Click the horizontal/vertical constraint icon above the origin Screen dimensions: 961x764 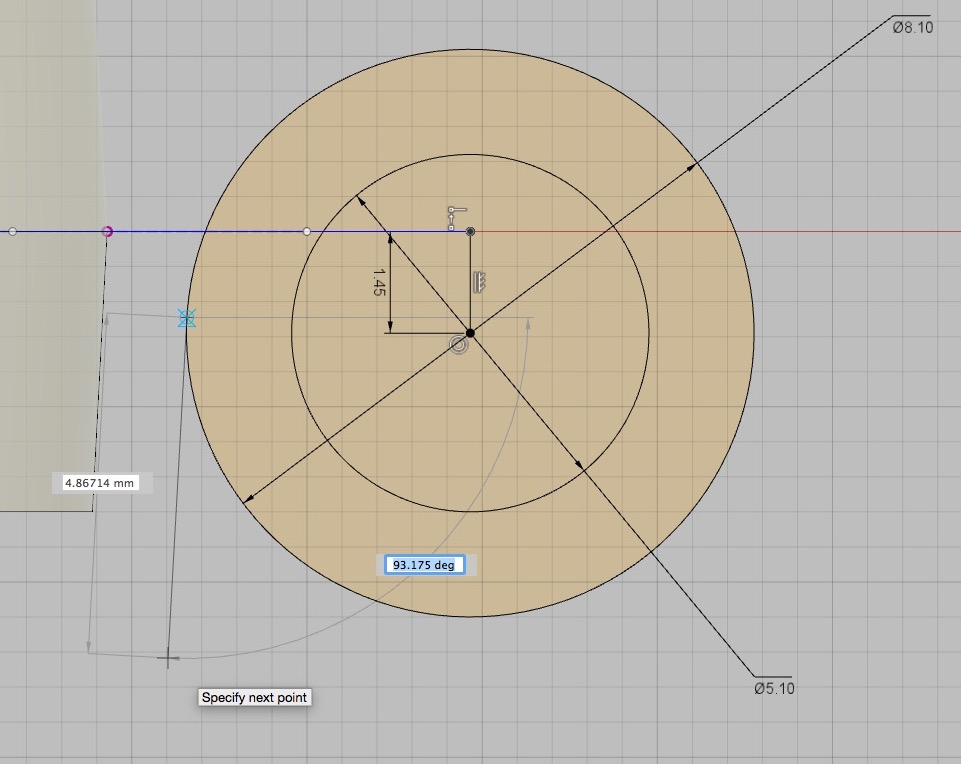[x=456, y=218]
